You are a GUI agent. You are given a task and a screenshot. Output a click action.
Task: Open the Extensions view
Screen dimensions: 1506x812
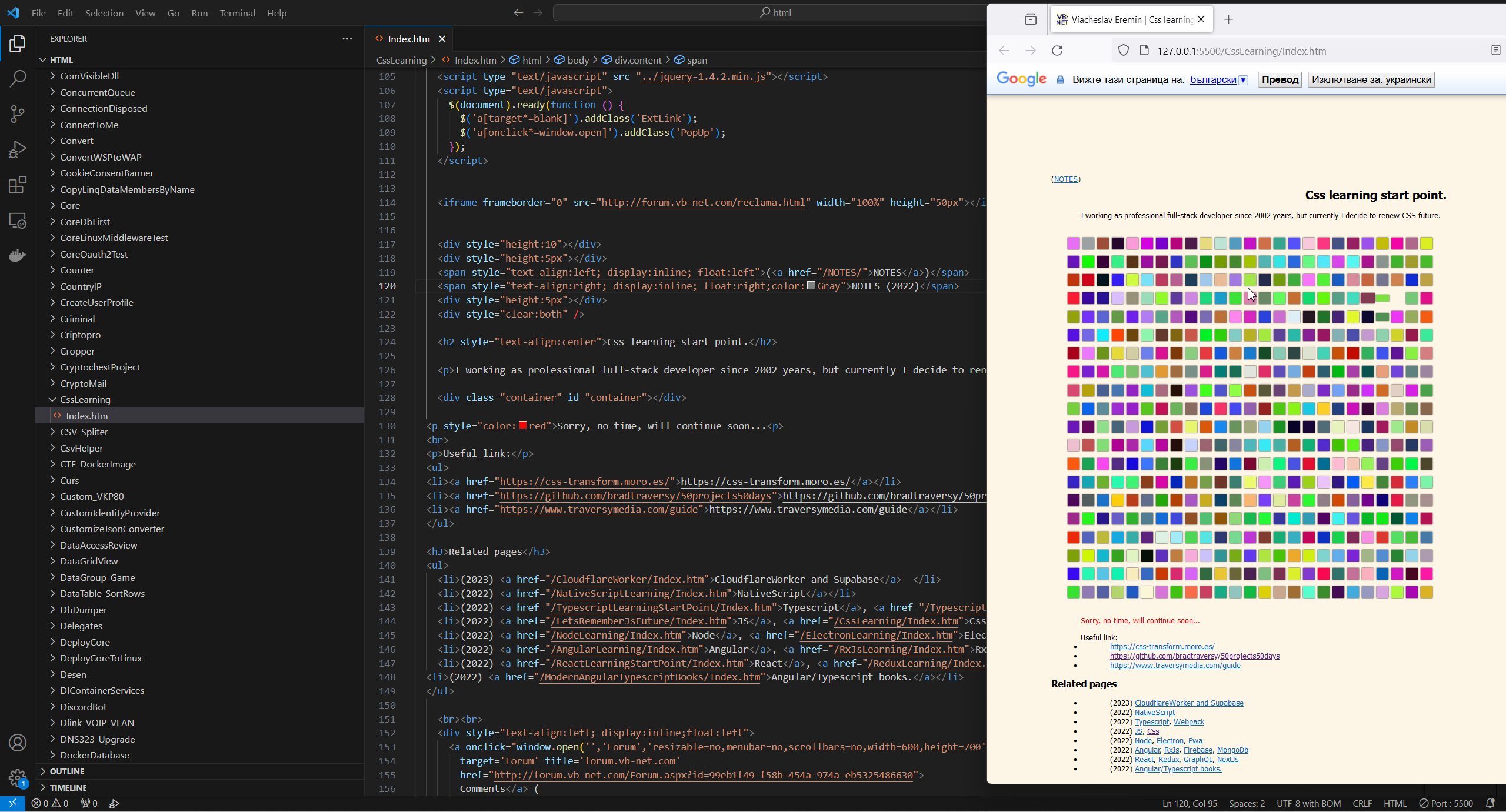[x=18, y=185]
